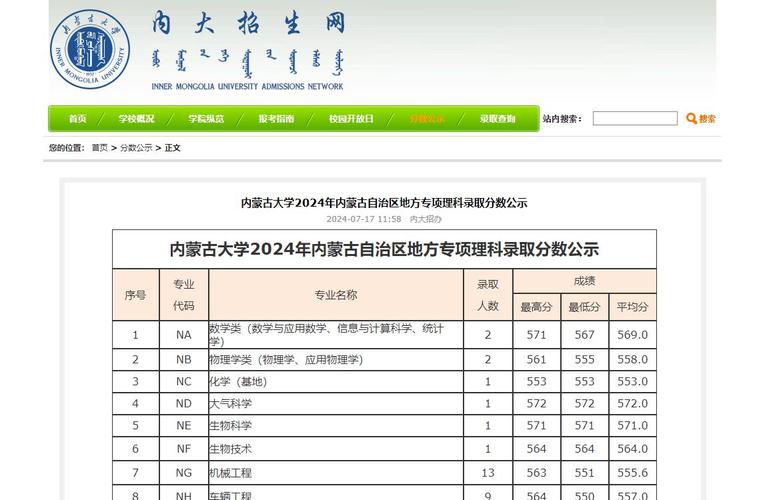Viewport: 767px width, 500px height.
Task: Click major code cell NF
Action: point(184,449)
